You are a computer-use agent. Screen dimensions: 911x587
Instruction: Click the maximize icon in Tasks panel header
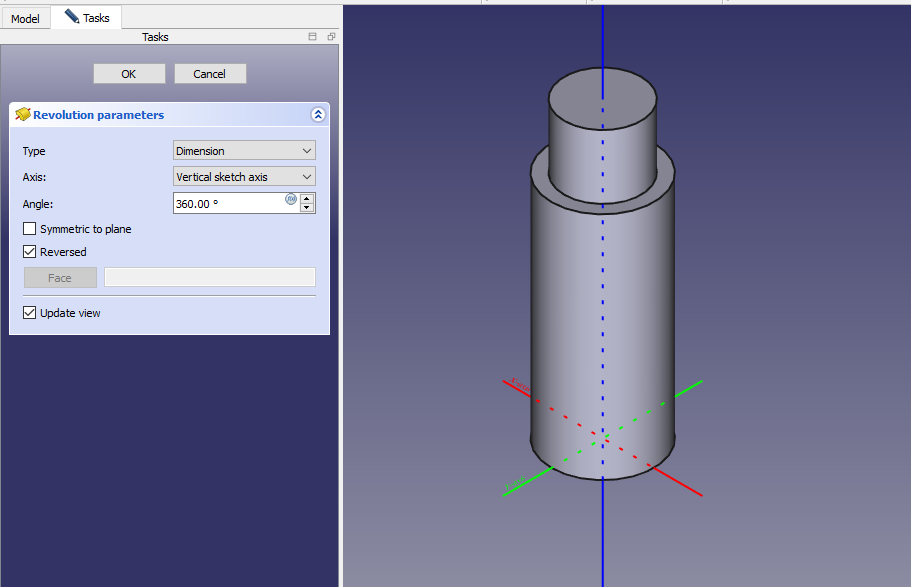coord(312,37)
